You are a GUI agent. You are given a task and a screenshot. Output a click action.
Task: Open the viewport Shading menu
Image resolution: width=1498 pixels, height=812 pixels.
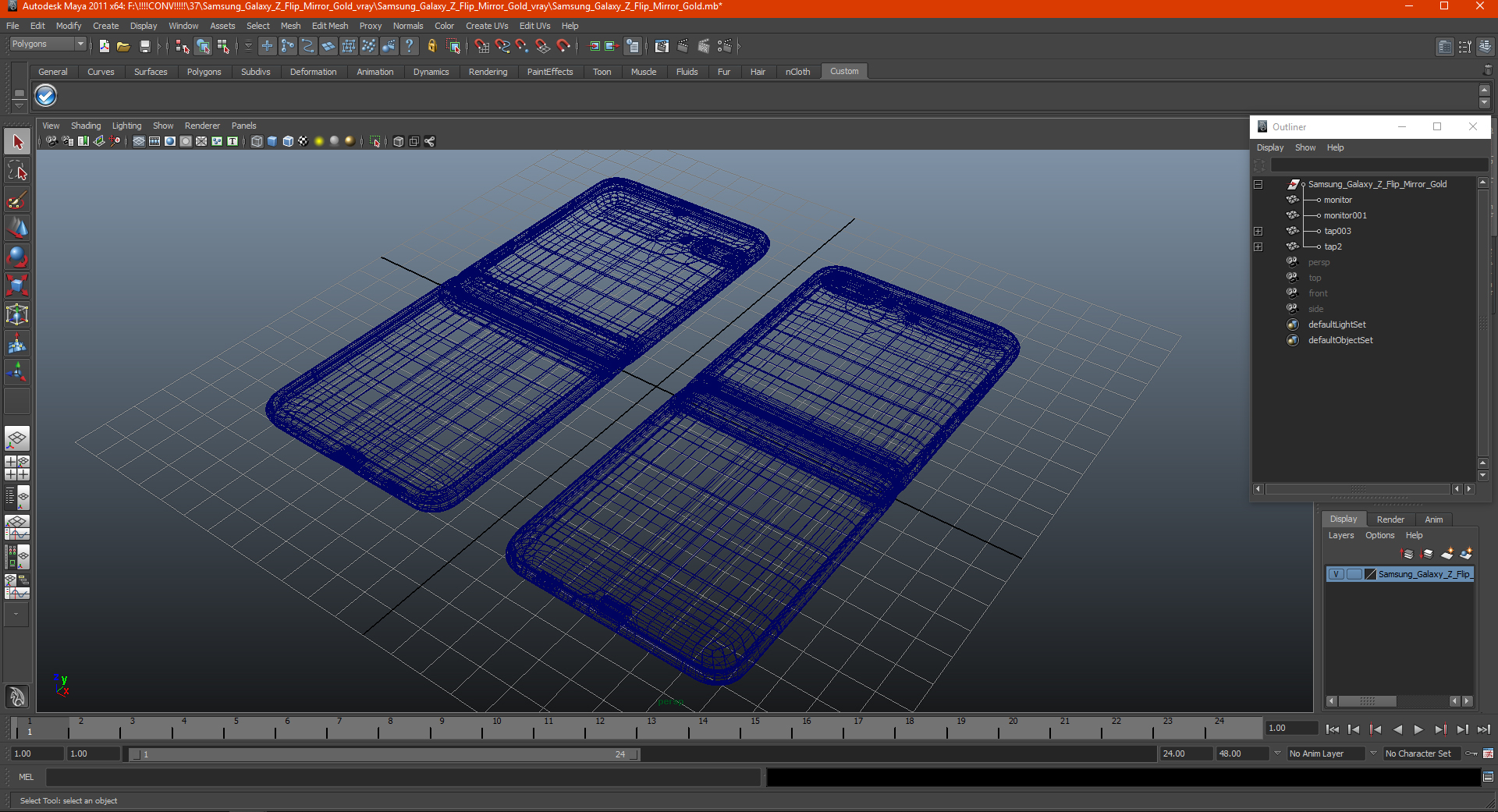pos(86,126)
